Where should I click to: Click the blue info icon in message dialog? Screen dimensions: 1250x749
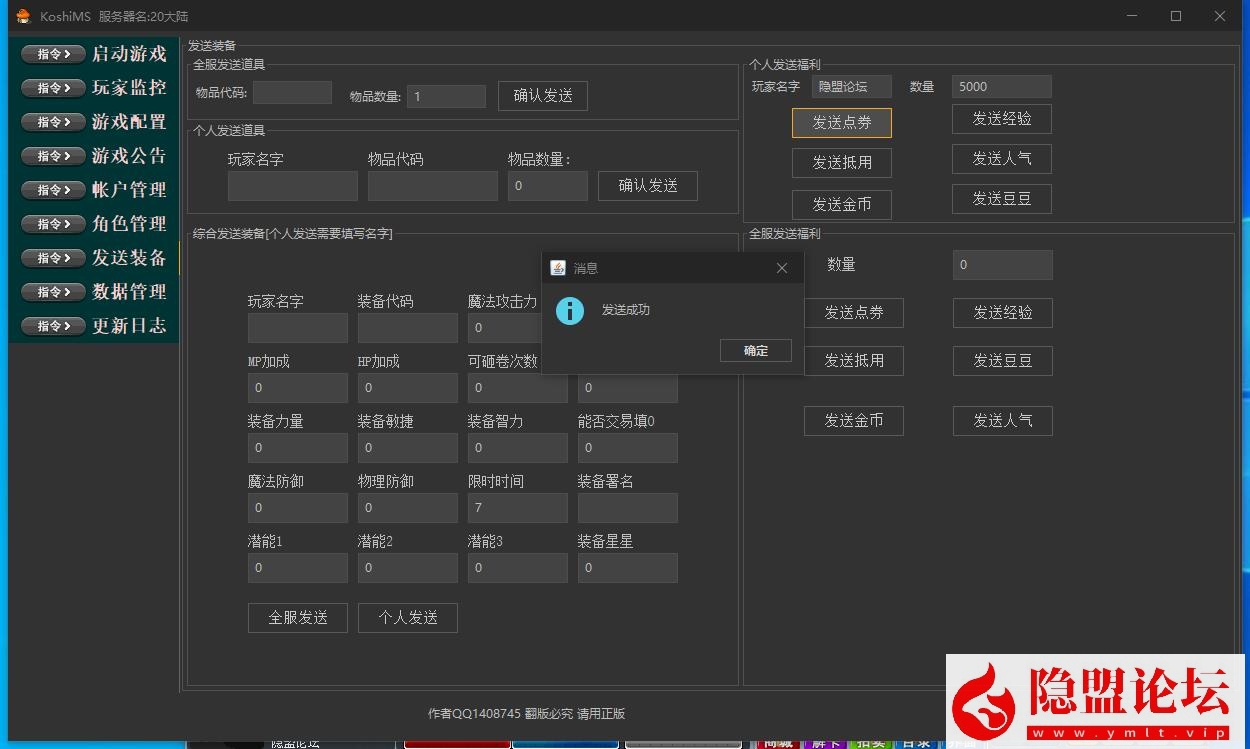pyautogui.click(x=570, y=311)
